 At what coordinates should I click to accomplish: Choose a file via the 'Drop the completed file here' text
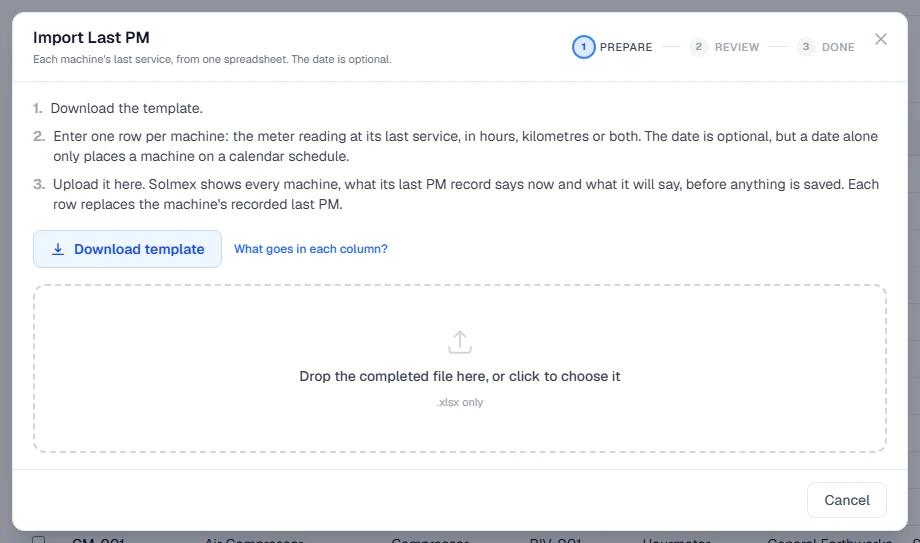tap(459, 376)
